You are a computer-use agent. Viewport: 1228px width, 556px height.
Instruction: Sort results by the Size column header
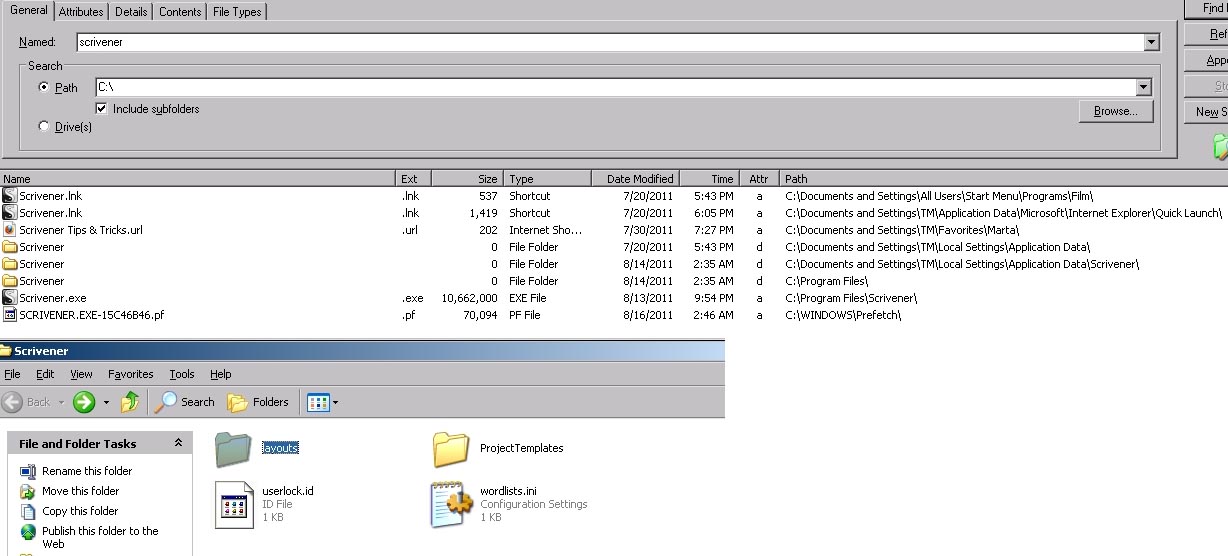click(x=467, y=179)
